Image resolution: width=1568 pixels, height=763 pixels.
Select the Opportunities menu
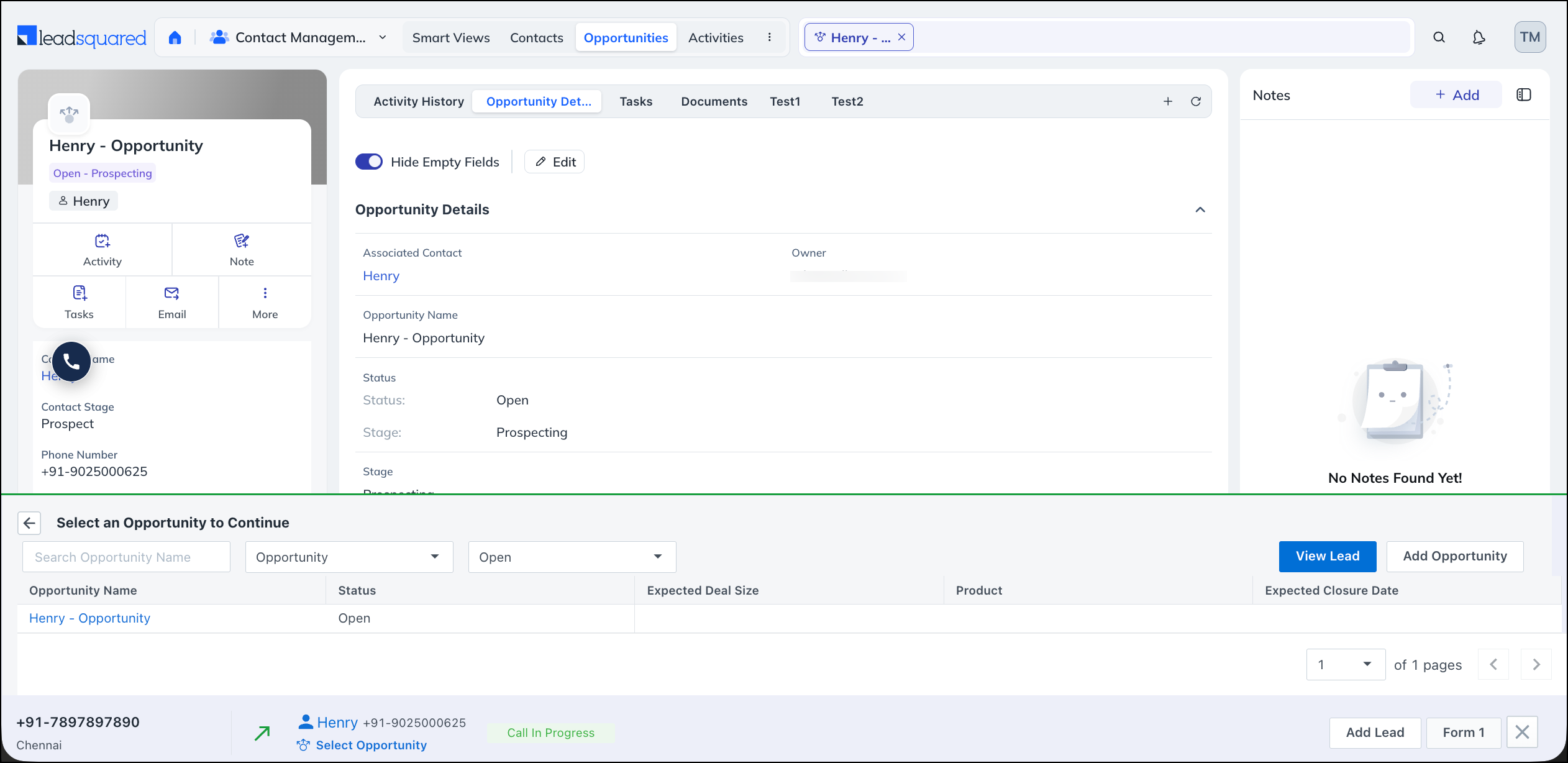(626, 38)
